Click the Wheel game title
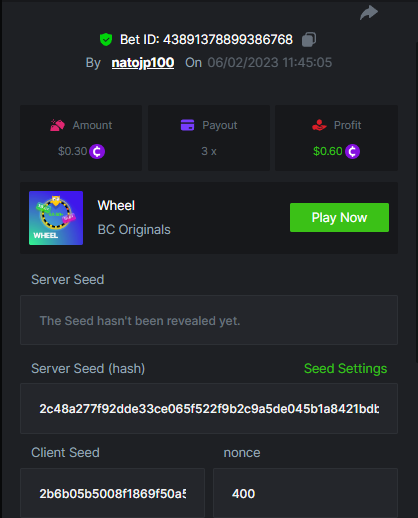The image size is (418, 518). tap(116, 206)
